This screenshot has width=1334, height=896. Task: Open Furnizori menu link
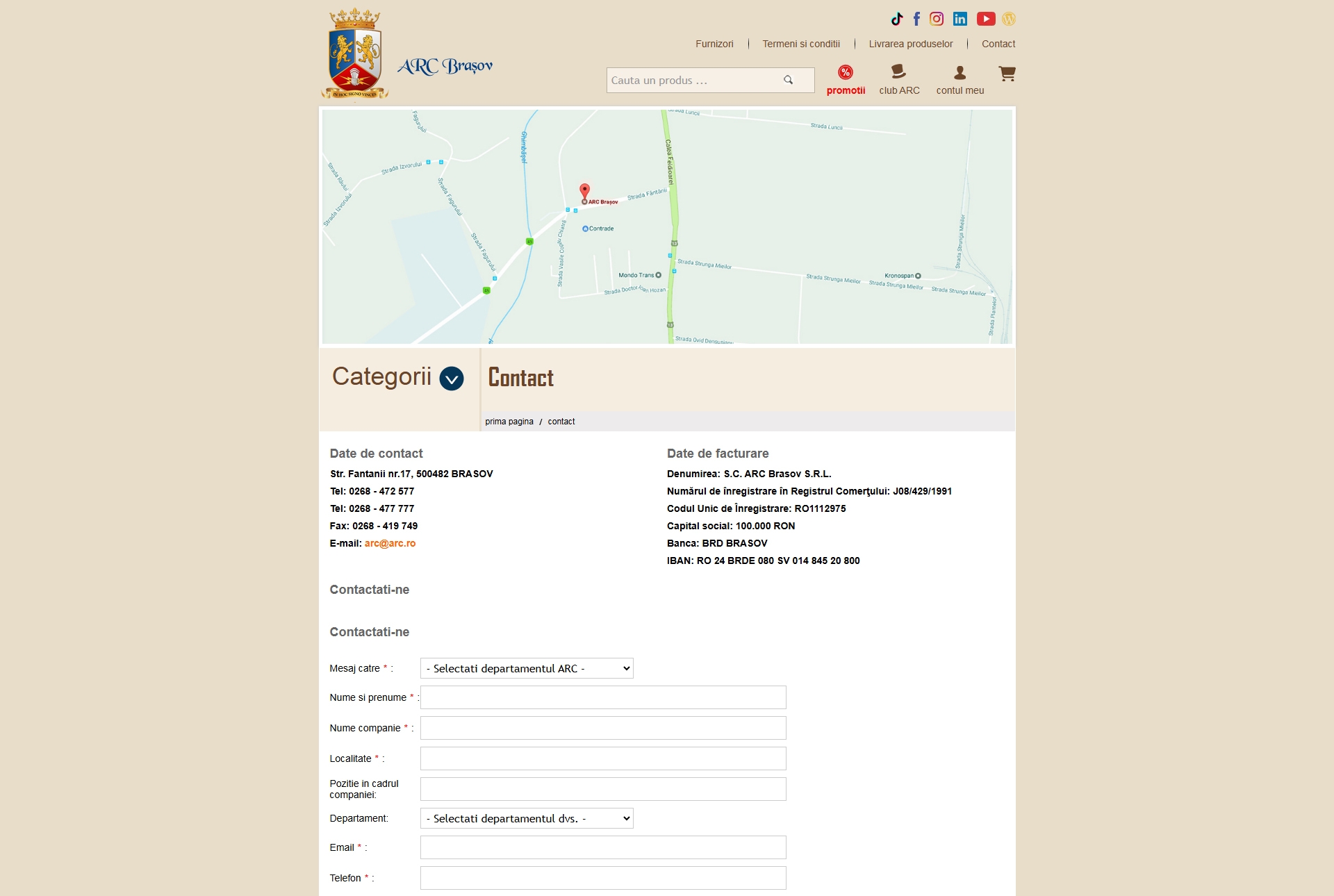714,44
